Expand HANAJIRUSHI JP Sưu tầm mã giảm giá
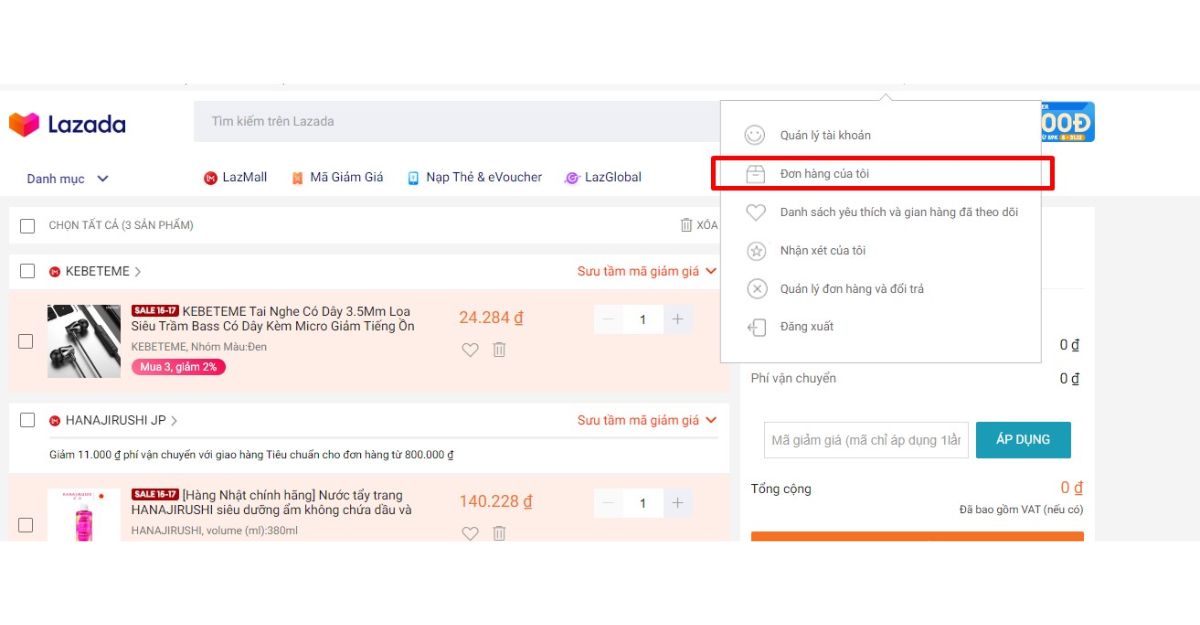This screenshot has width=1200, height=625. point(647,420)
